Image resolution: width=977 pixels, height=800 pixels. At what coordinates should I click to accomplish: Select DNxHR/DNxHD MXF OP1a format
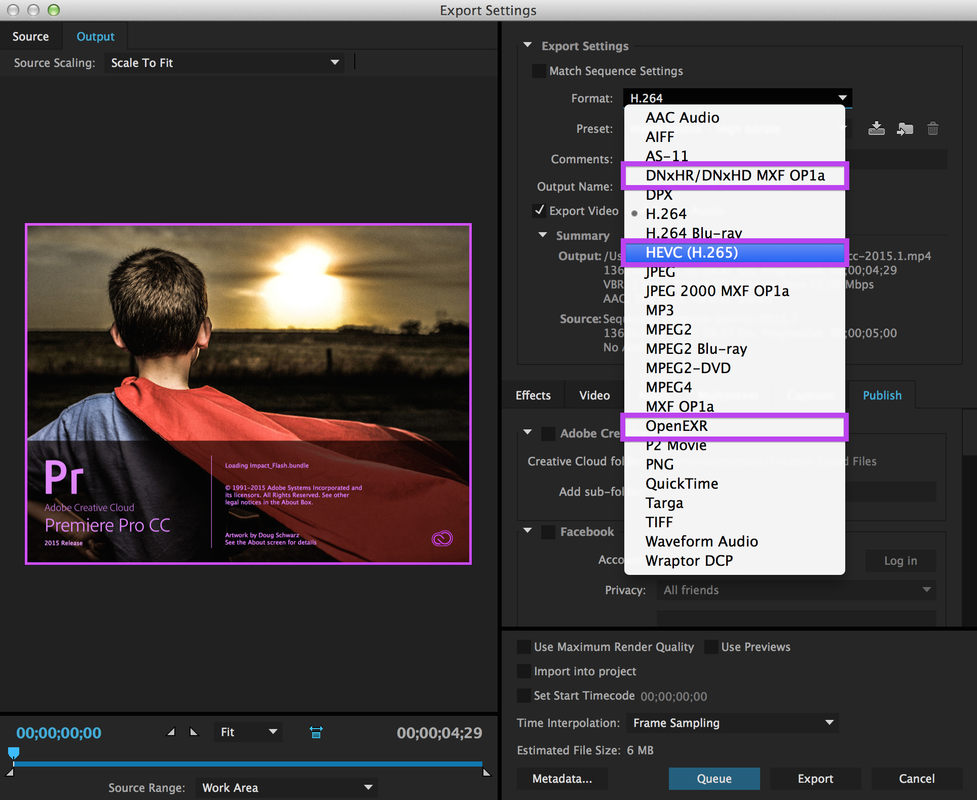[x=735, y=175]
